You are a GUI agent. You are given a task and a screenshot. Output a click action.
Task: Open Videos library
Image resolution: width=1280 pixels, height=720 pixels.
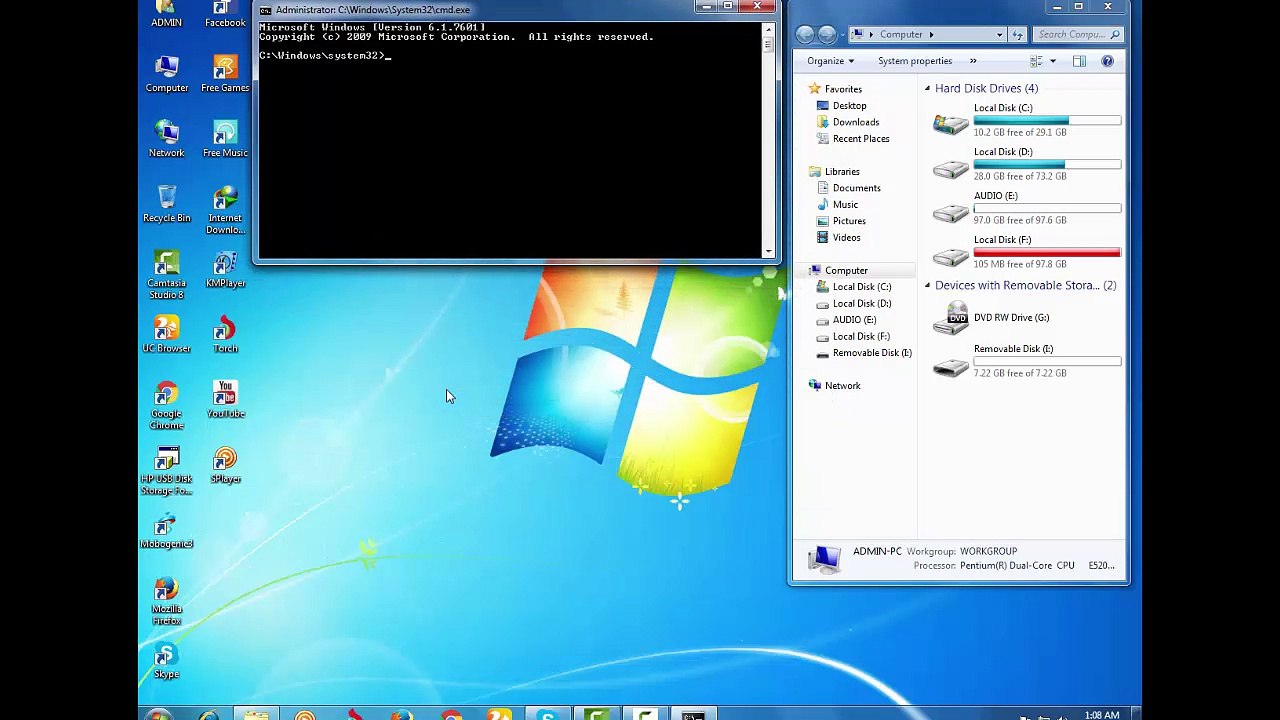846,238
